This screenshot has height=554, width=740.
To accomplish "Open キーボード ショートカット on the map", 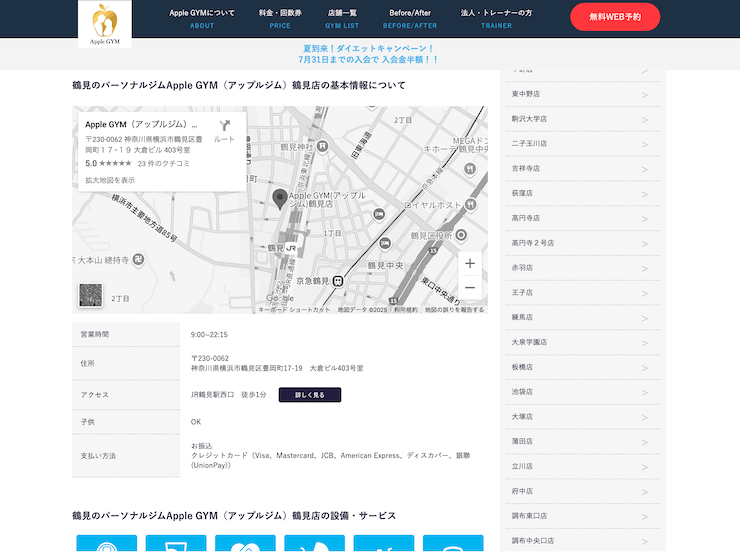I will pyautogui.click(x=294, y=310).
